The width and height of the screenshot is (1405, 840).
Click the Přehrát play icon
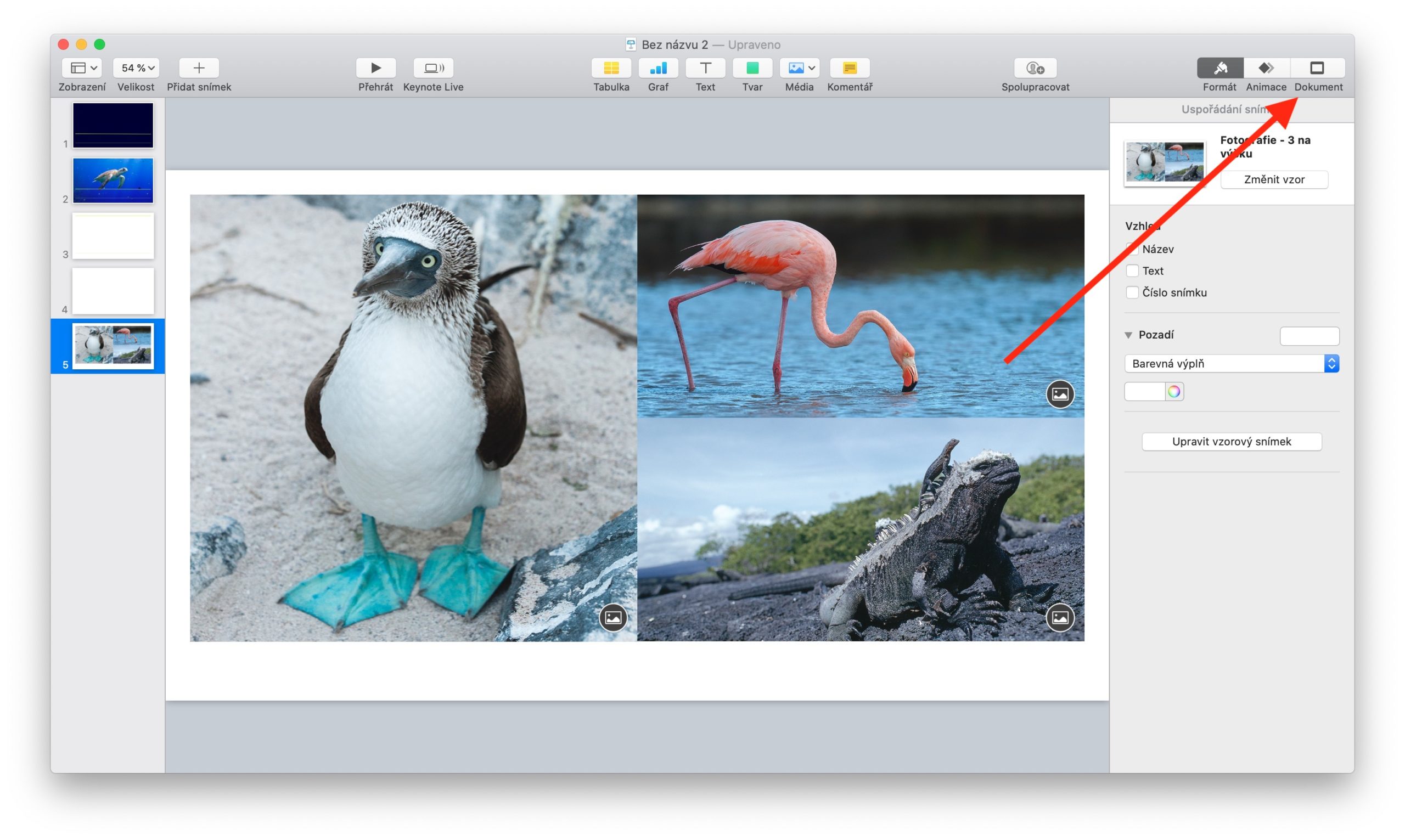[x=375, y=68]
